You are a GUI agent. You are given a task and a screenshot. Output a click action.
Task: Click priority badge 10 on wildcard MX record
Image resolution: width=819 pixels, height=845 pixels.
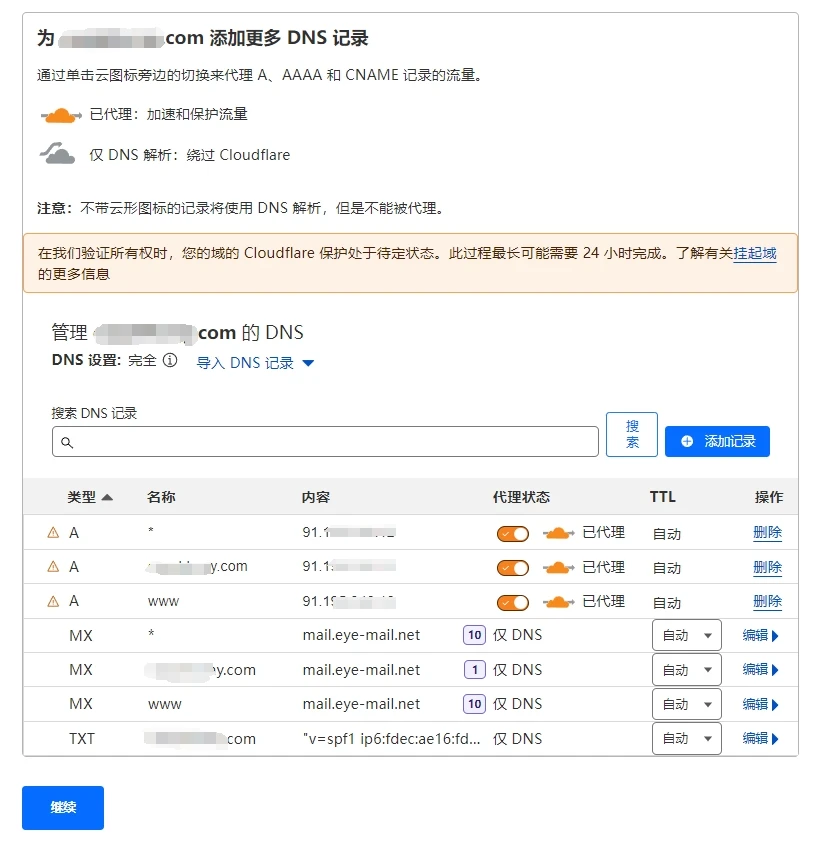pos(474,635)
